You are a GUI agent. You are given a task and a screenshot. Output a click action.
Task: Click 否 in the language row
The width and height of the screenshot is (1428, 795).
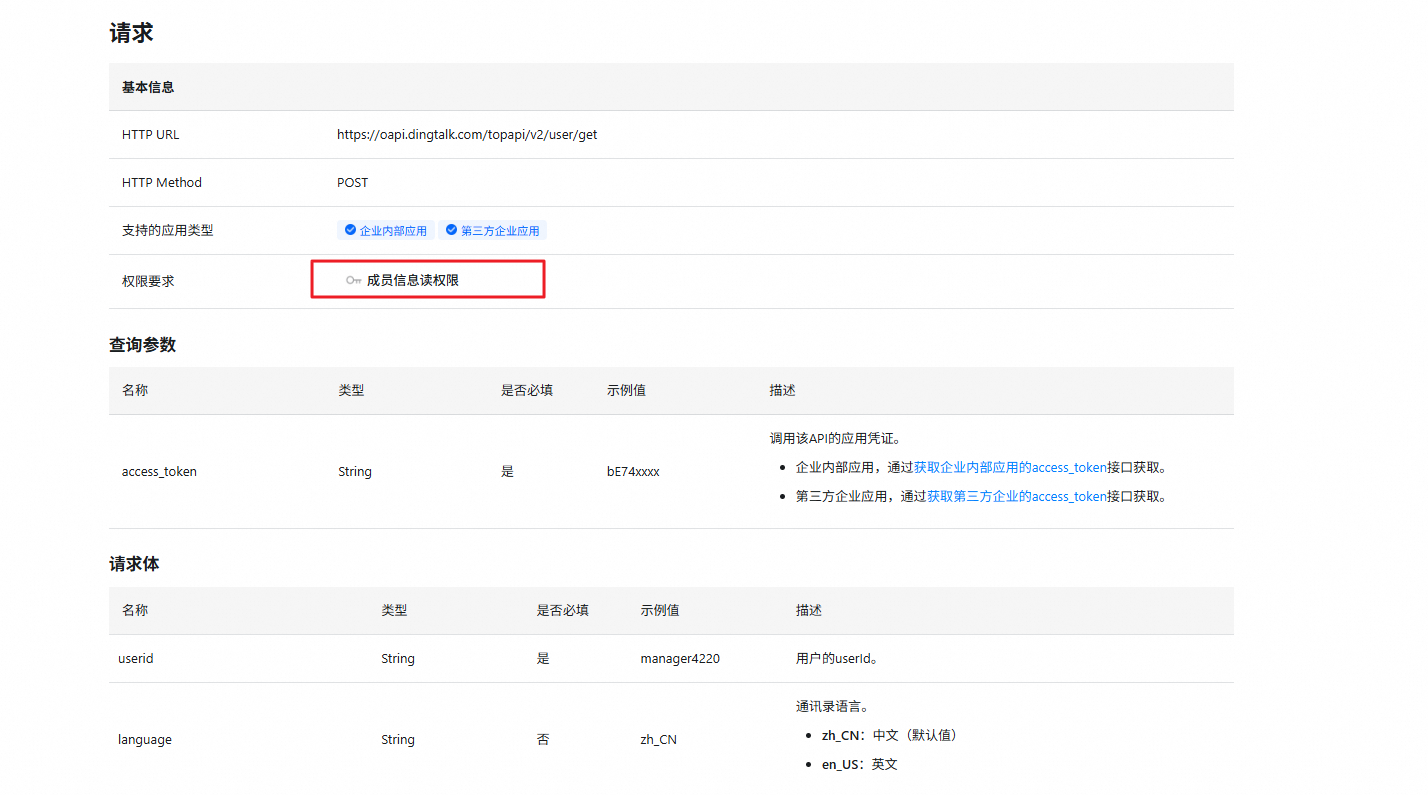coord(543,740)
